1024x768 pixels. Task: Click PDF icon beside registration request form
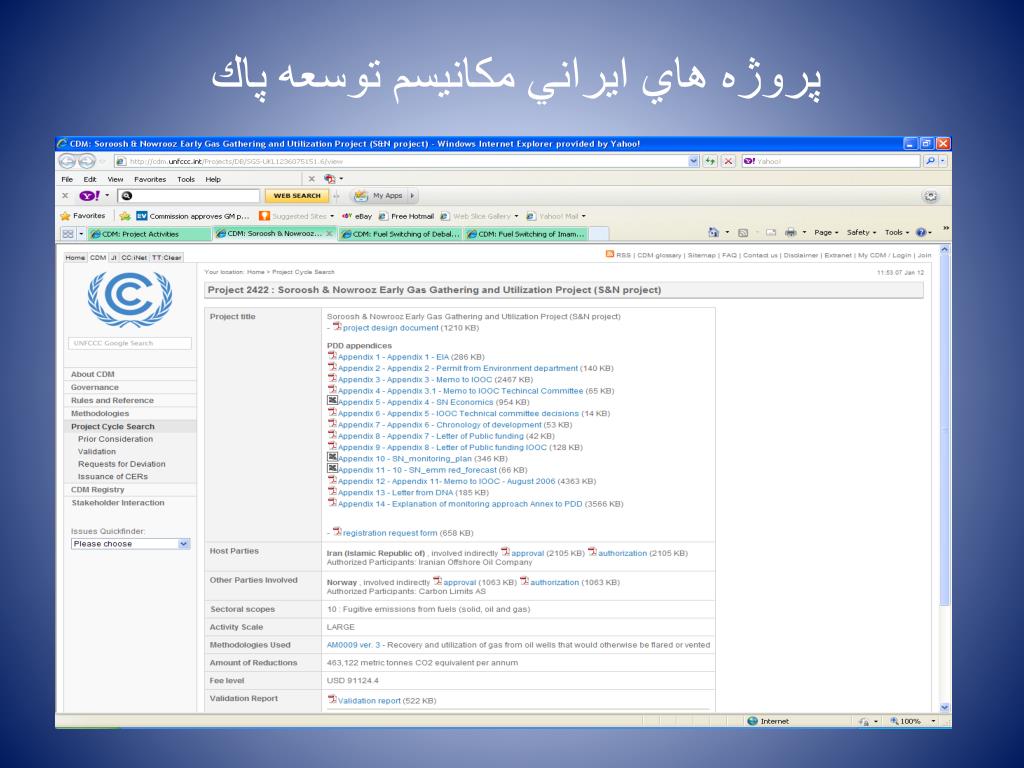point(337,532)
